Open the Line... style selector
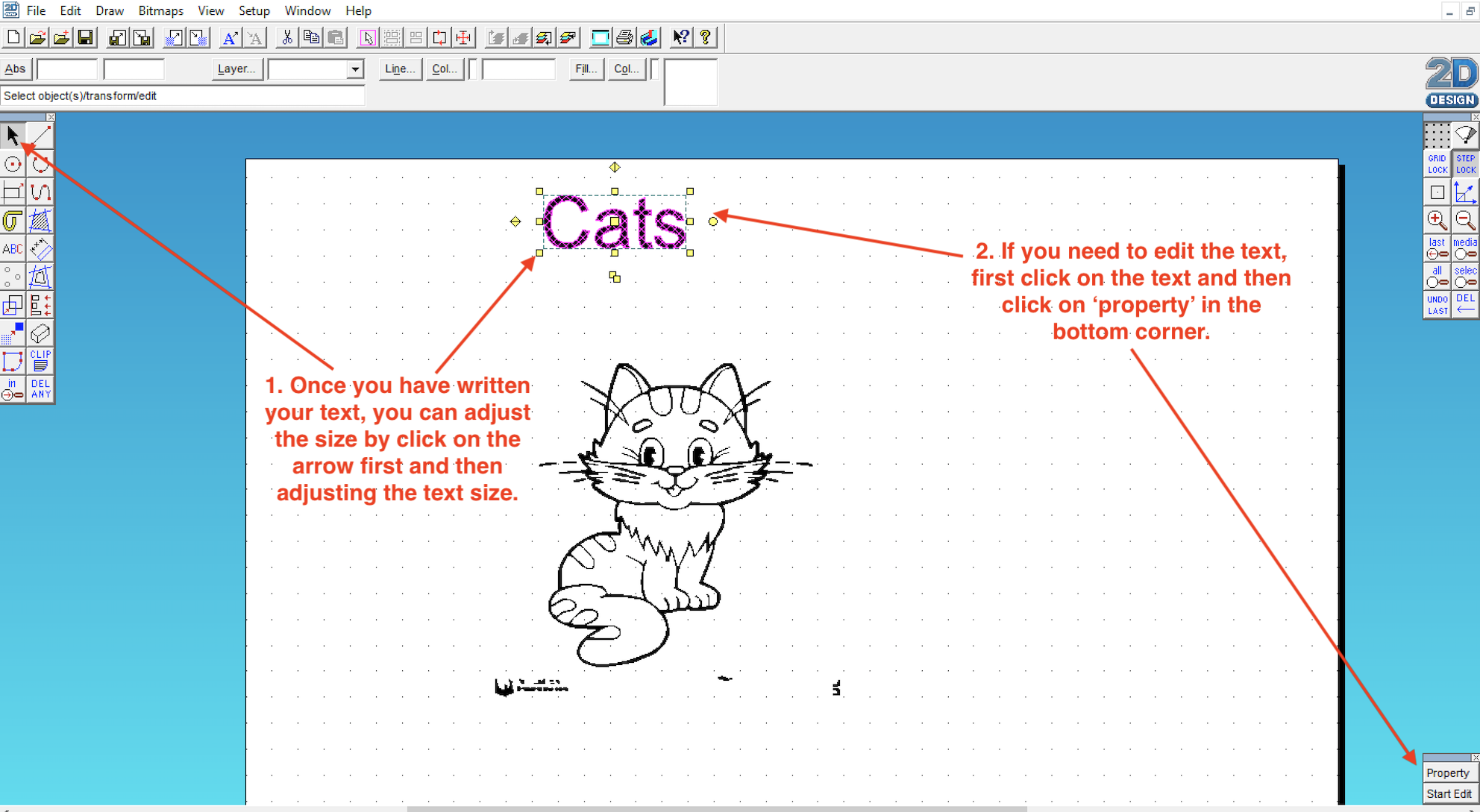1480x812 pixels. pos(400,69)
